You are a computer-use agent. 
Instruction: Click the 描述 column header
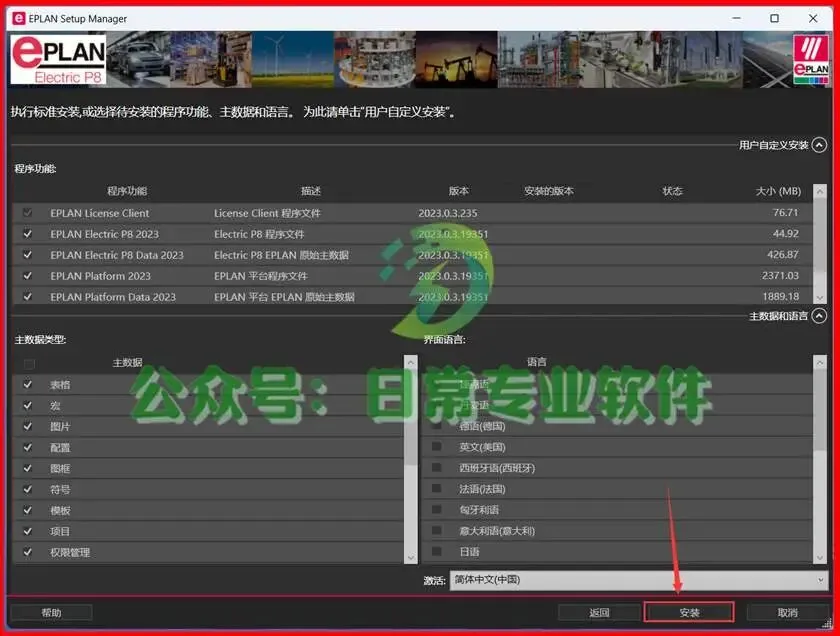(x=311, y=191)
